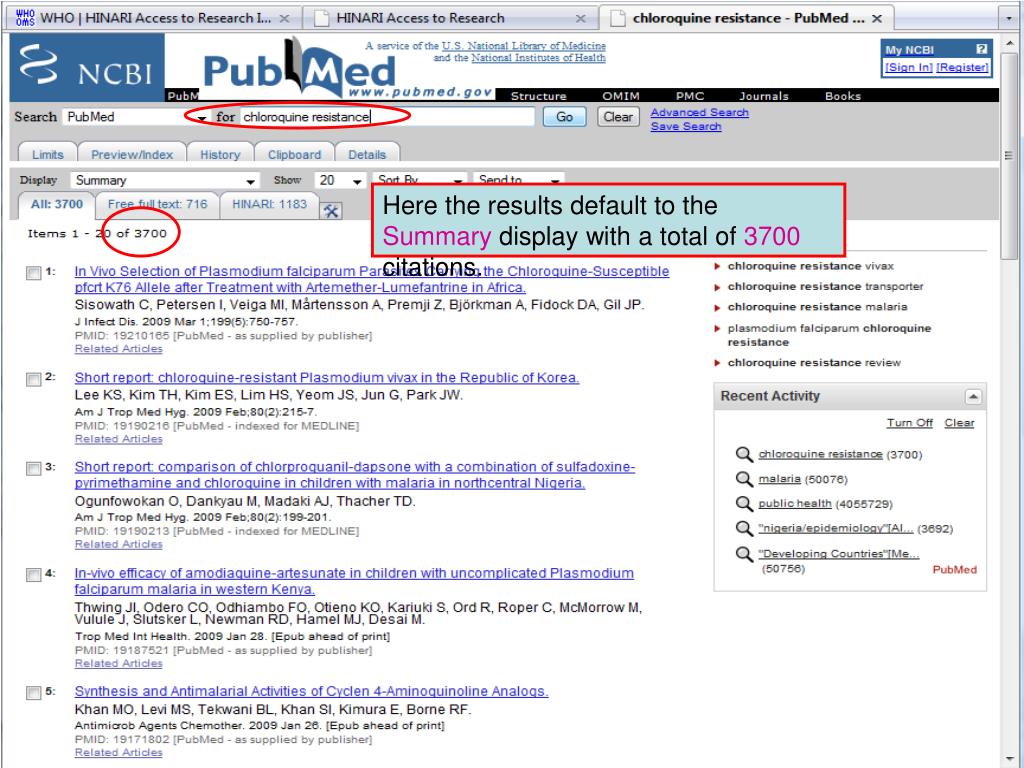Click magnifier icon beside chloroquine resistance activity
This screenshot has height=768, width=1024.
coord(744,454)
